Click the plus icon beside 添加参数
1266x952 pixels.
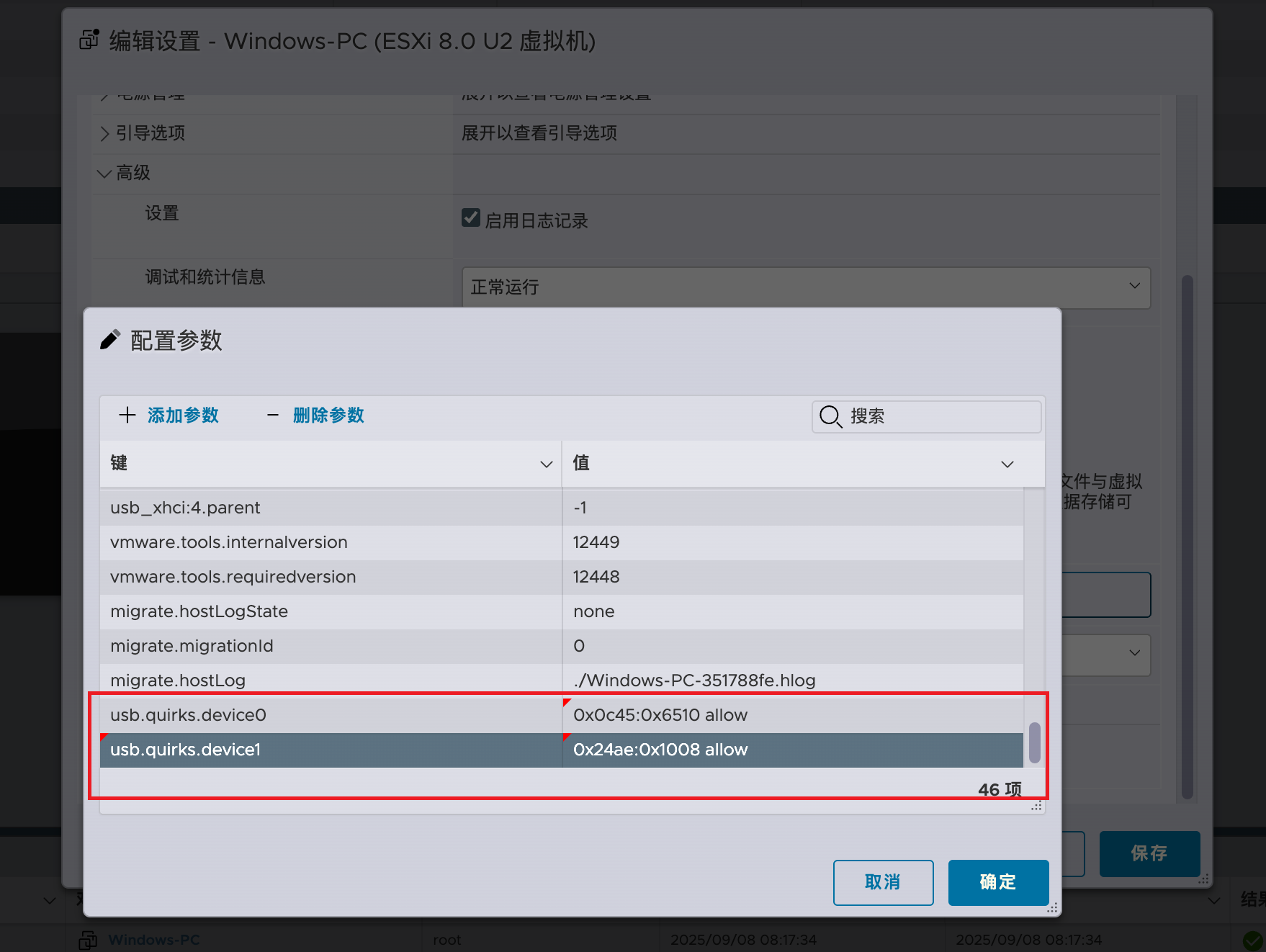point(127,415)
